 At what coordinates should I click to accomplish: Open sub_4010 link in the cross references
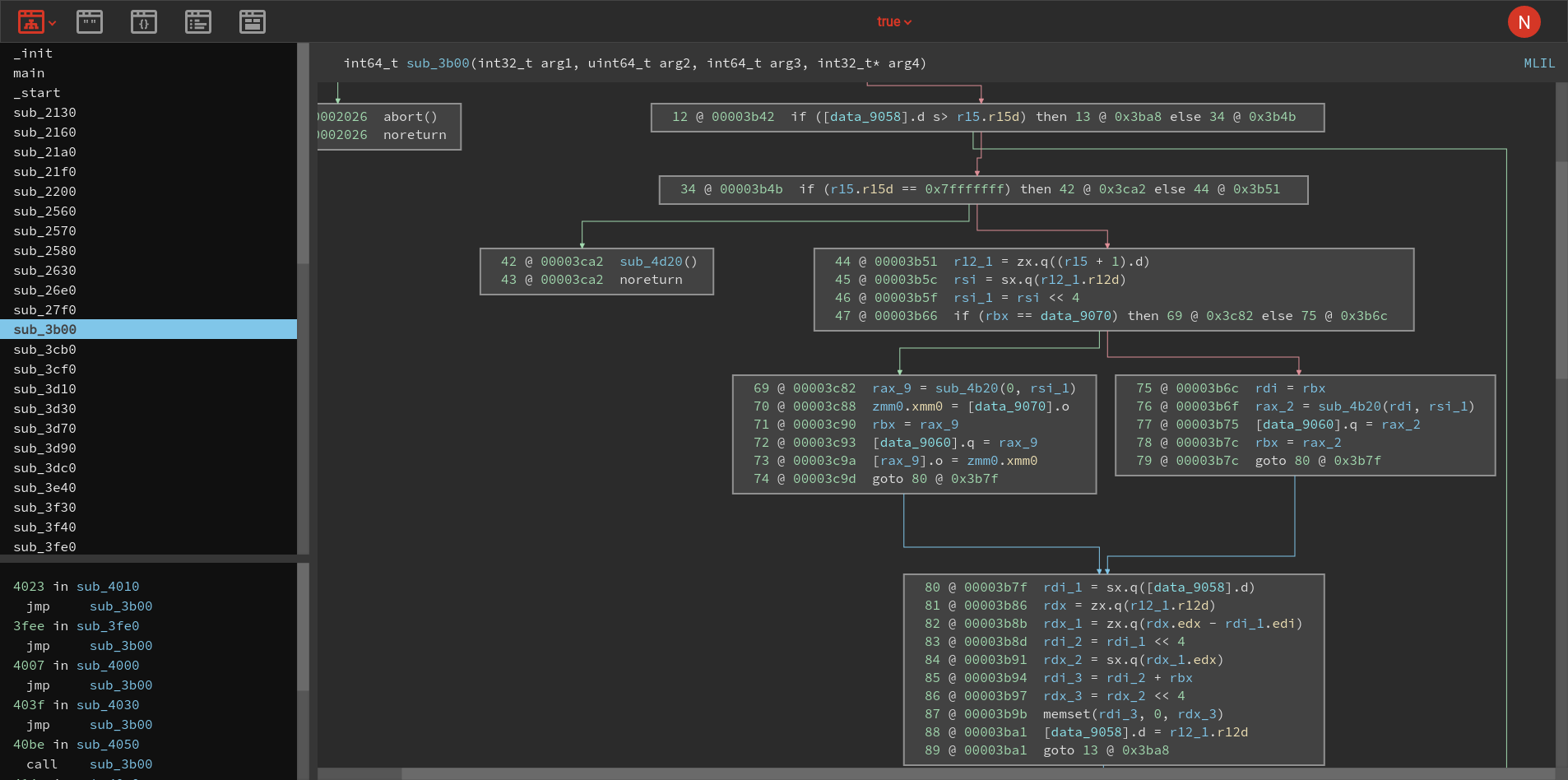108,587
